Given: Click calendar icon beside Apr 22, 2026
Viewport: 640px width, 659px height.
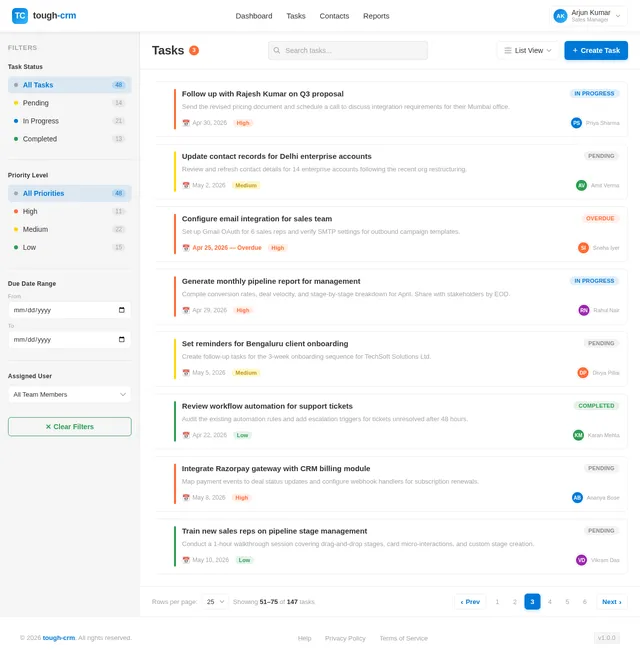Looking at the screenshot, I should 186,435.
